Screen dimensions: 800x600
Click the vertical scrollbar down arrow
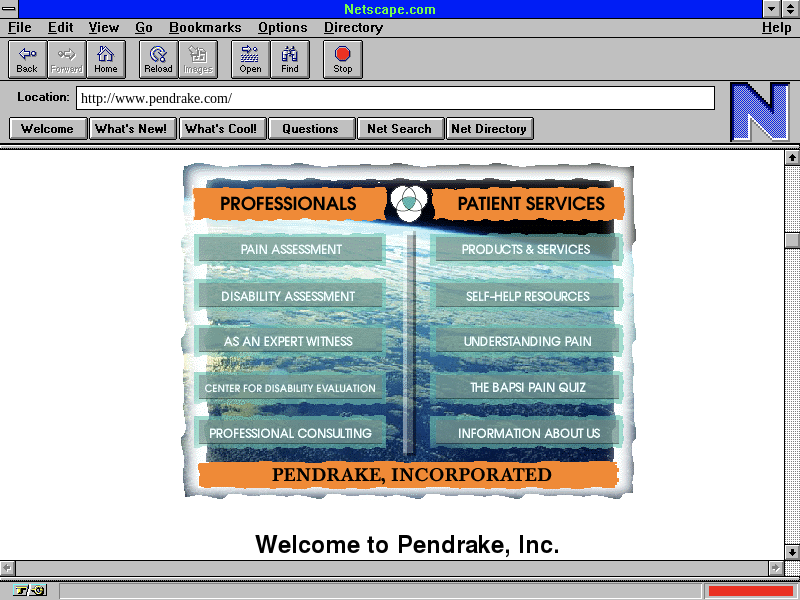792,551
